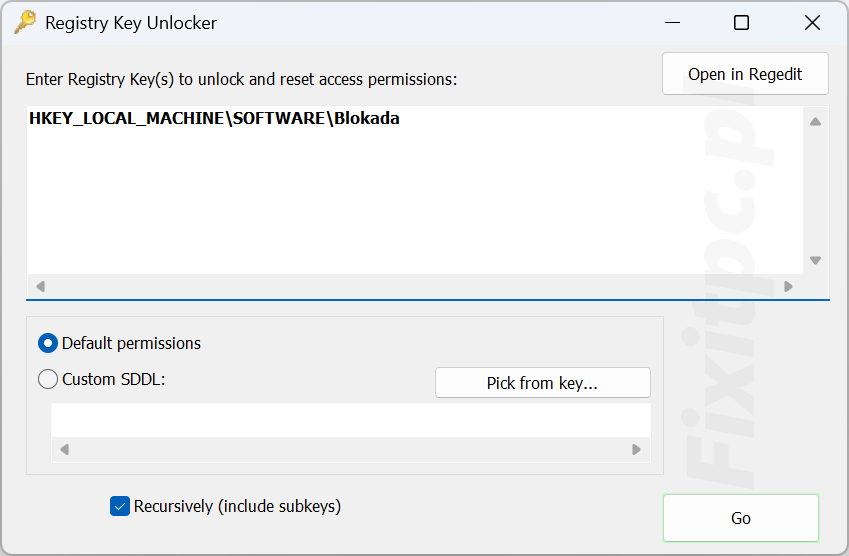Click the up arrow of registry keys scrollbar
Image resolution: width=849 pixels, height=556 pixels.
[815, 122]
